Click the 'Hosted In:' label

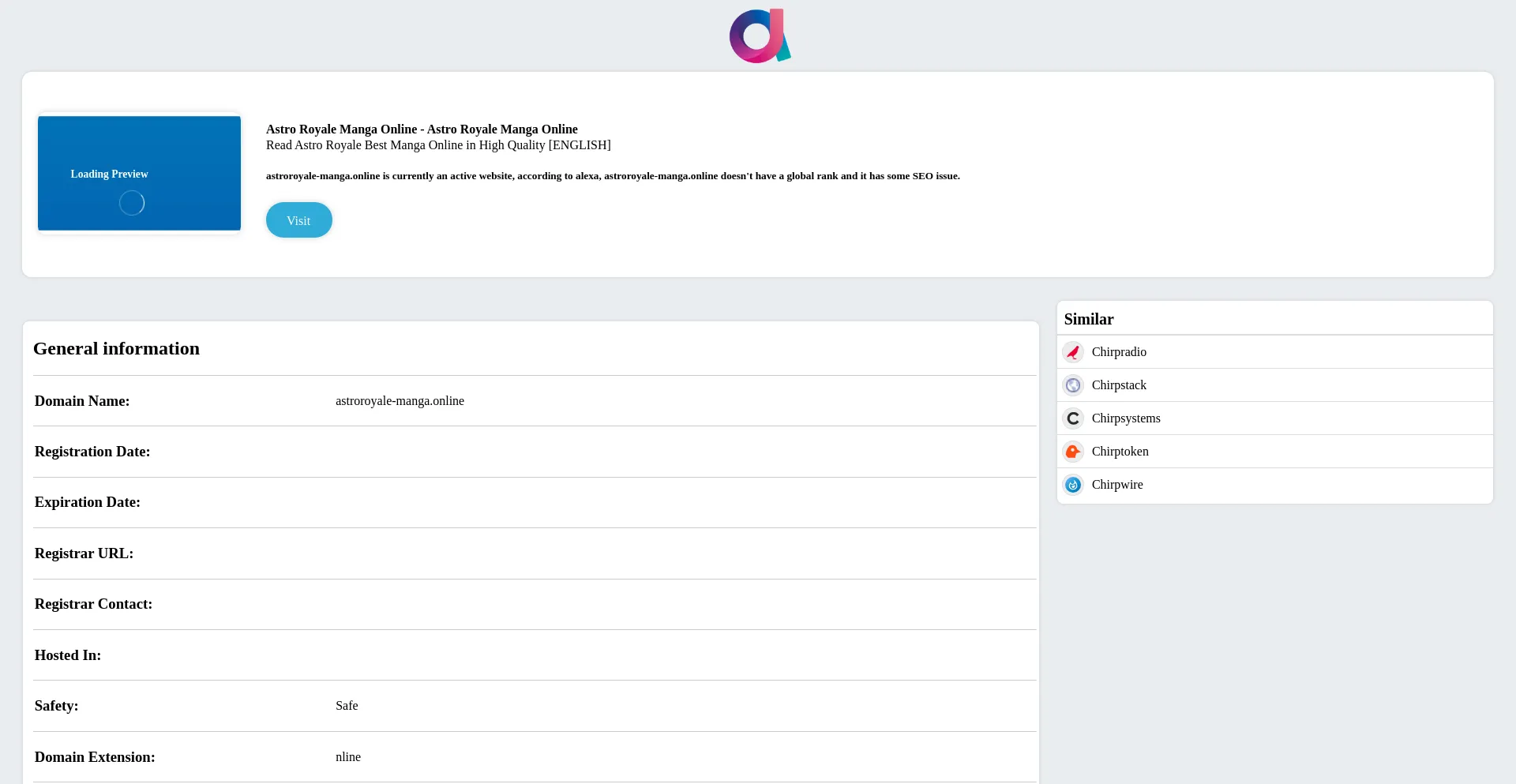click(x=68, y=655)
